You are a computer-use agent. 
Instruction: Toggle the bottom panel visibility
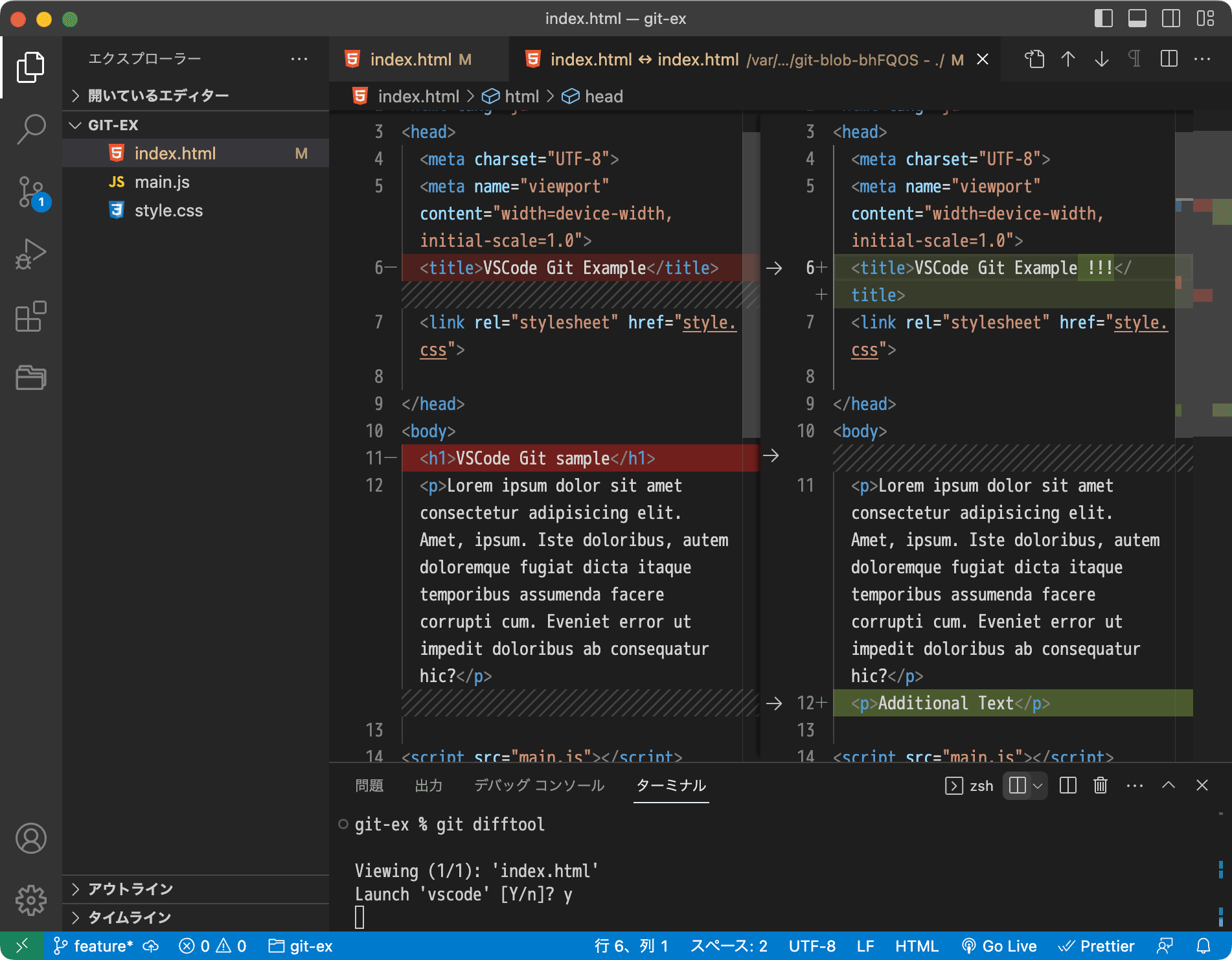[x=1137, y=19]
